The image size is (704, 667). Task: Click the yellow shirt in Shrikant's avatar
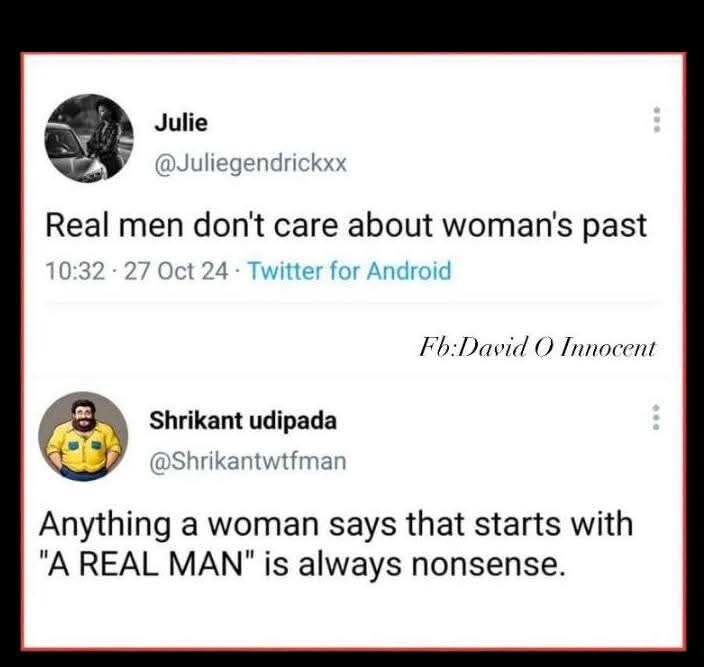[84, 447]
